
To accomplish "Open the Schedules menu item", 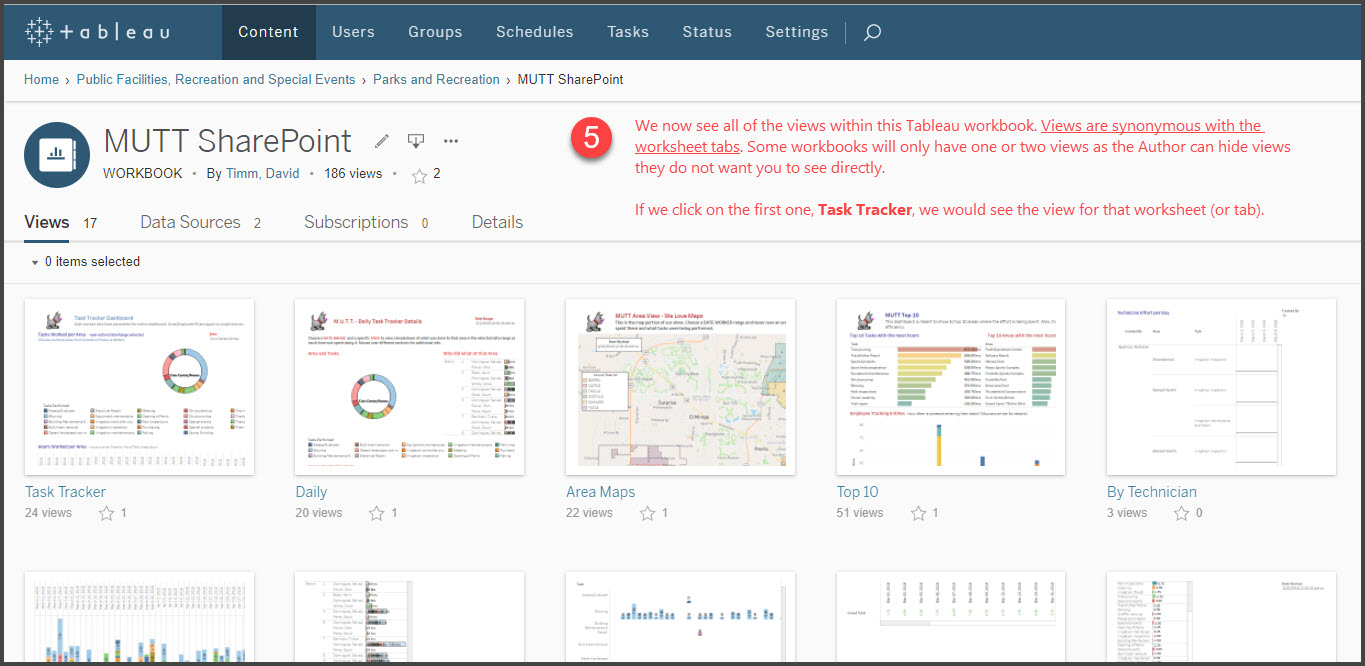I will click(x=534, y=31).
